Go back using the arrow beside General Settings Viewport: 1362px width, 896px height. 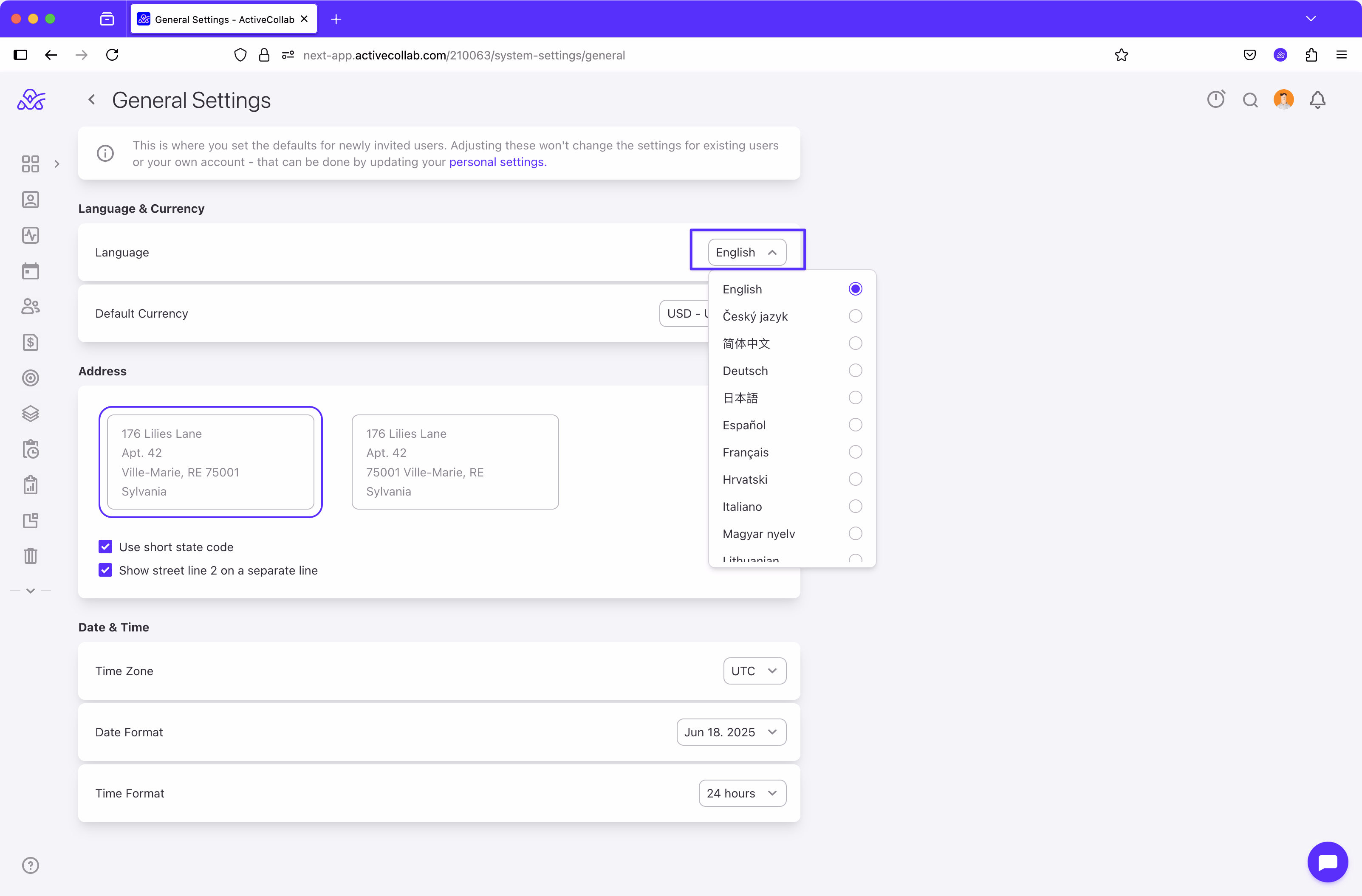point(92,99)
